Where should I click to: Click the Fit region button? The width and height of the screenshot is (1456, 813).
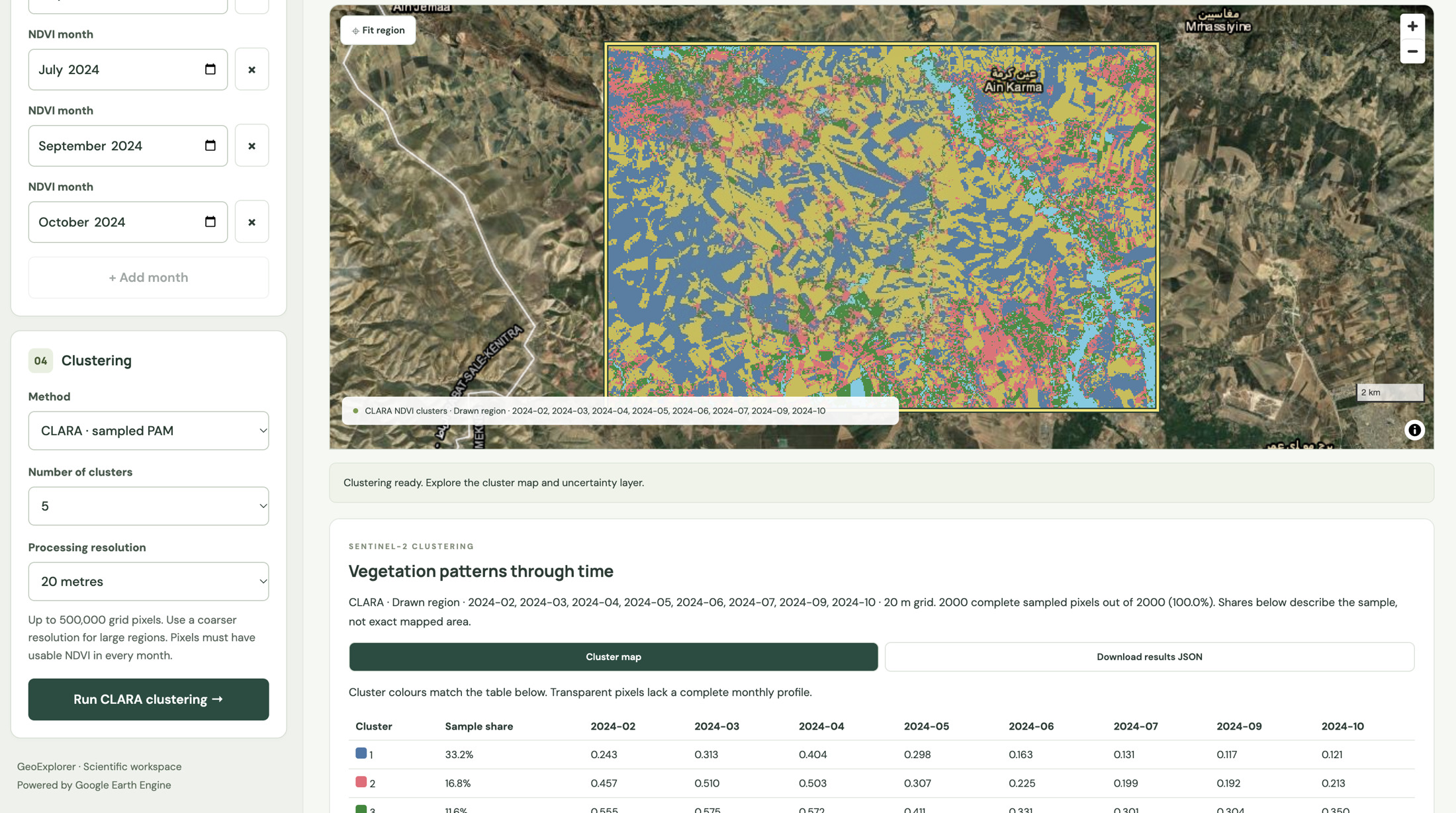pos(378,30)
